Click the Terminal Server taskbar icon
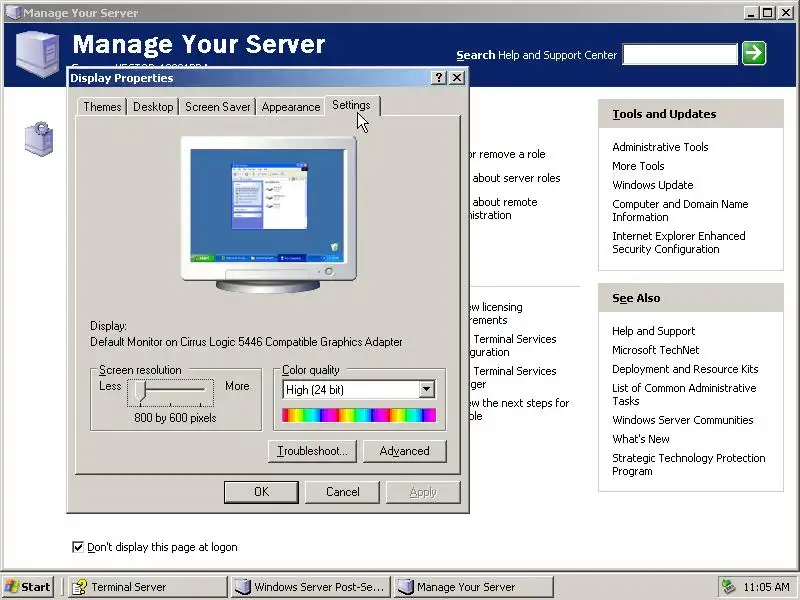The height and width of the screenshot is (600, 800). point(79,587)
